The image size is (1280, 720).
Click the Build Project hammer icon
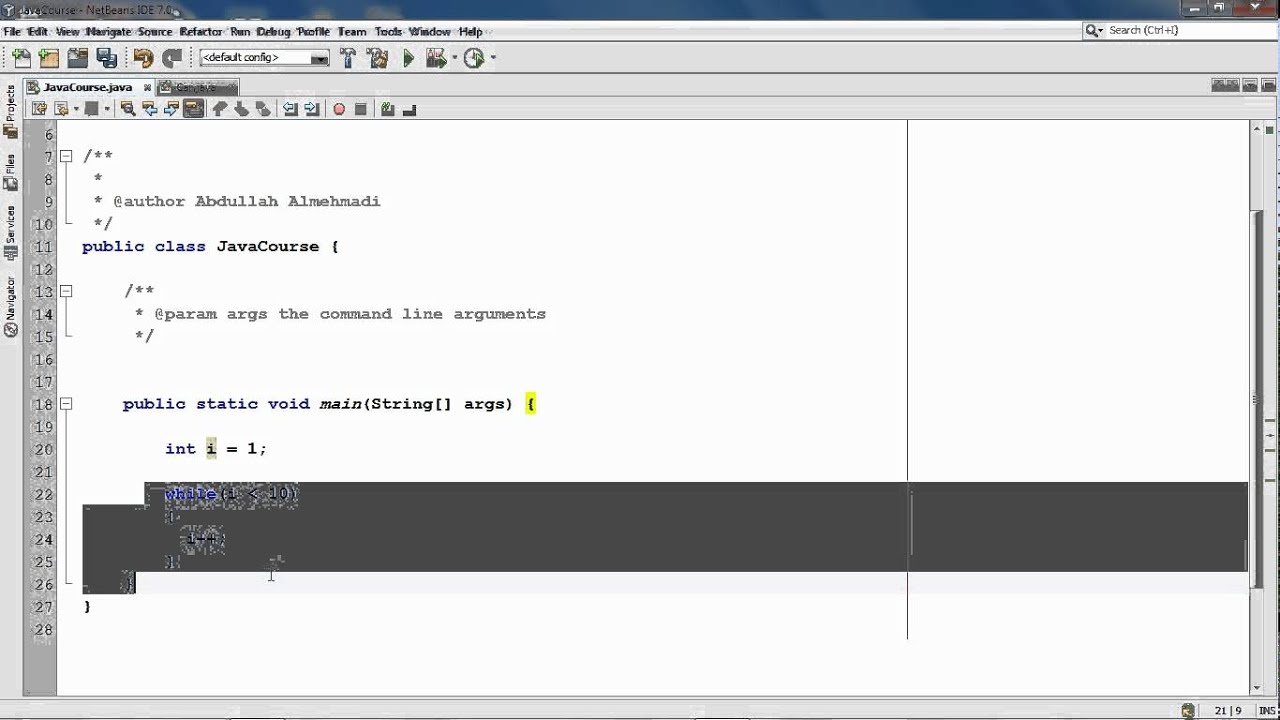(348, 58)
